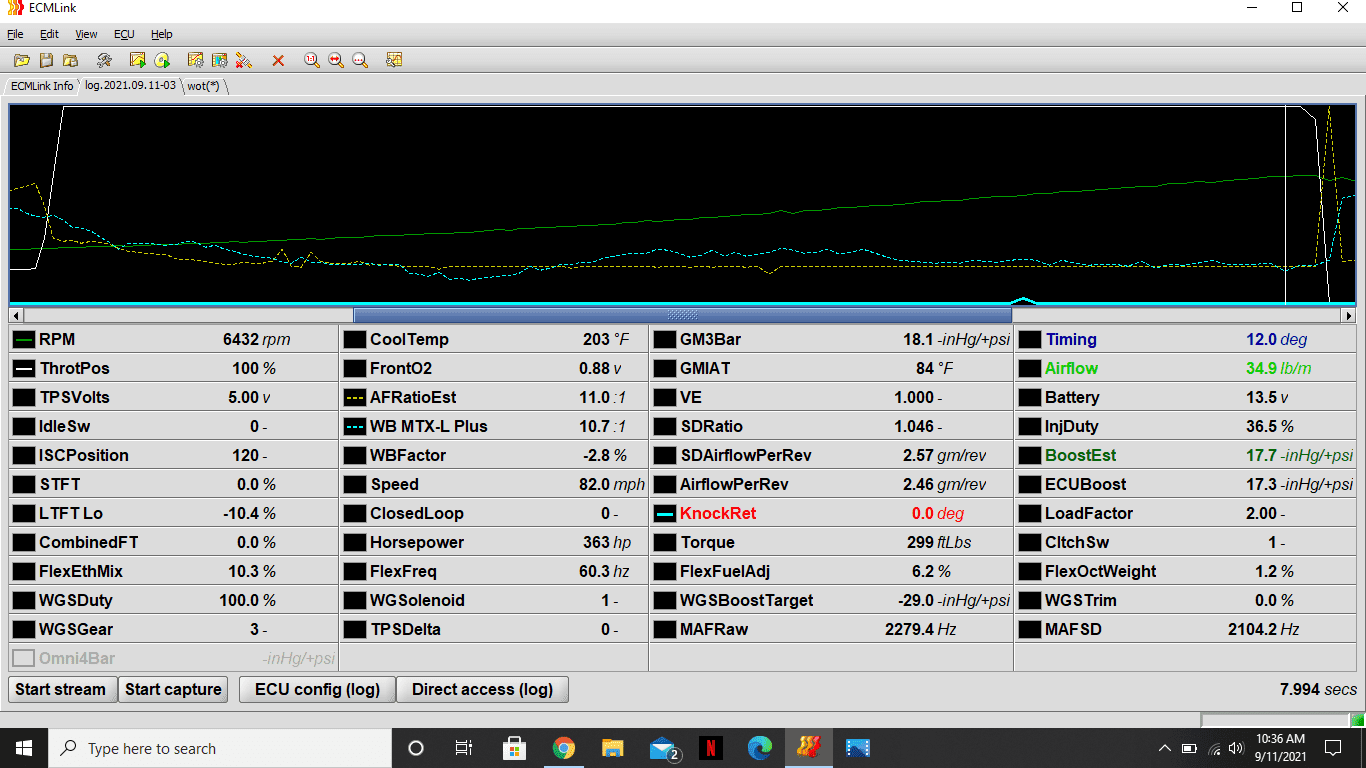The image size is (1366, 768).
Task: Open the Windows Start menu
Action: pos(23,748)
